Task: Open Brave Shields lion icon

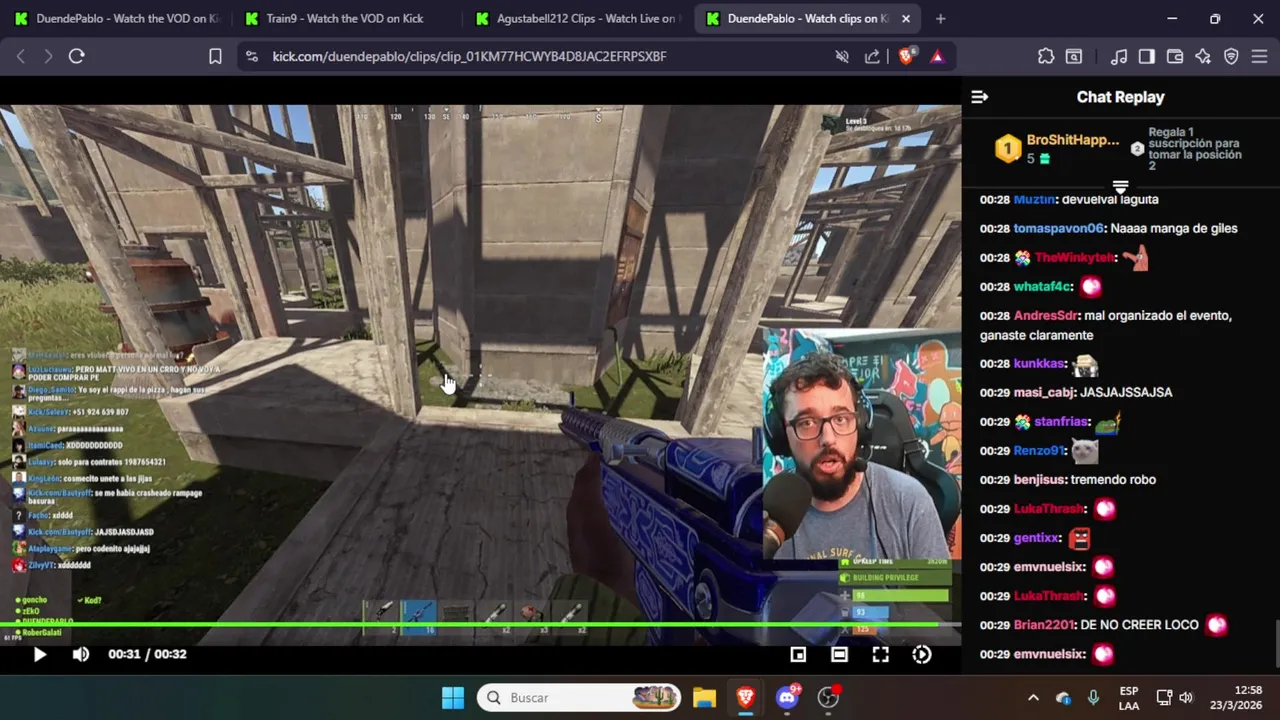Action: pyautogui.click(x=906, y=56)
